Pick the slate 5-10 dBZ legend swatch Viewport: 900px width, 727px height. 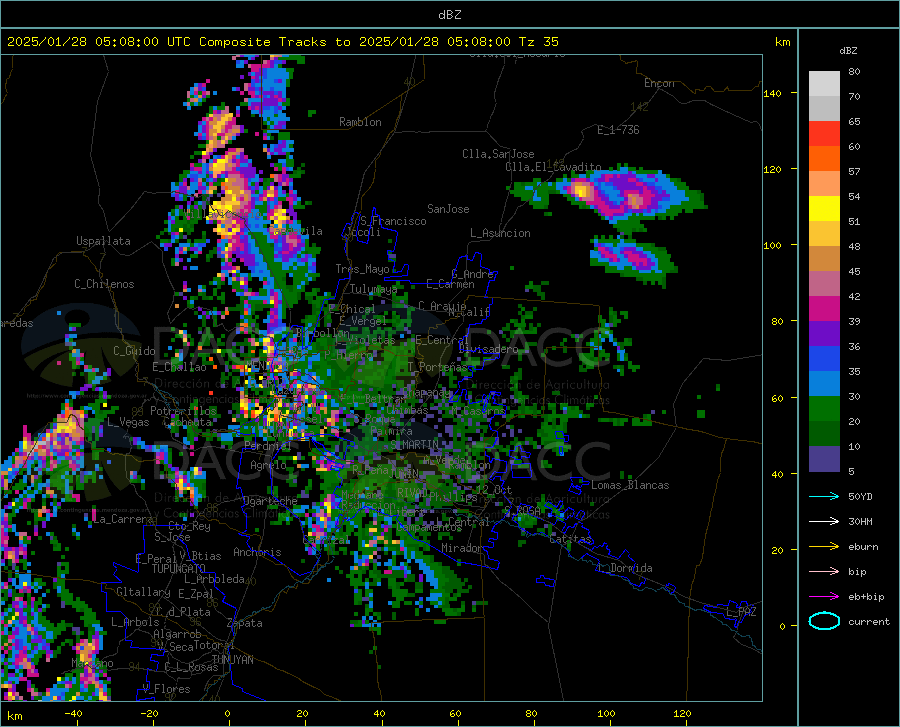[x=824, y=459]
